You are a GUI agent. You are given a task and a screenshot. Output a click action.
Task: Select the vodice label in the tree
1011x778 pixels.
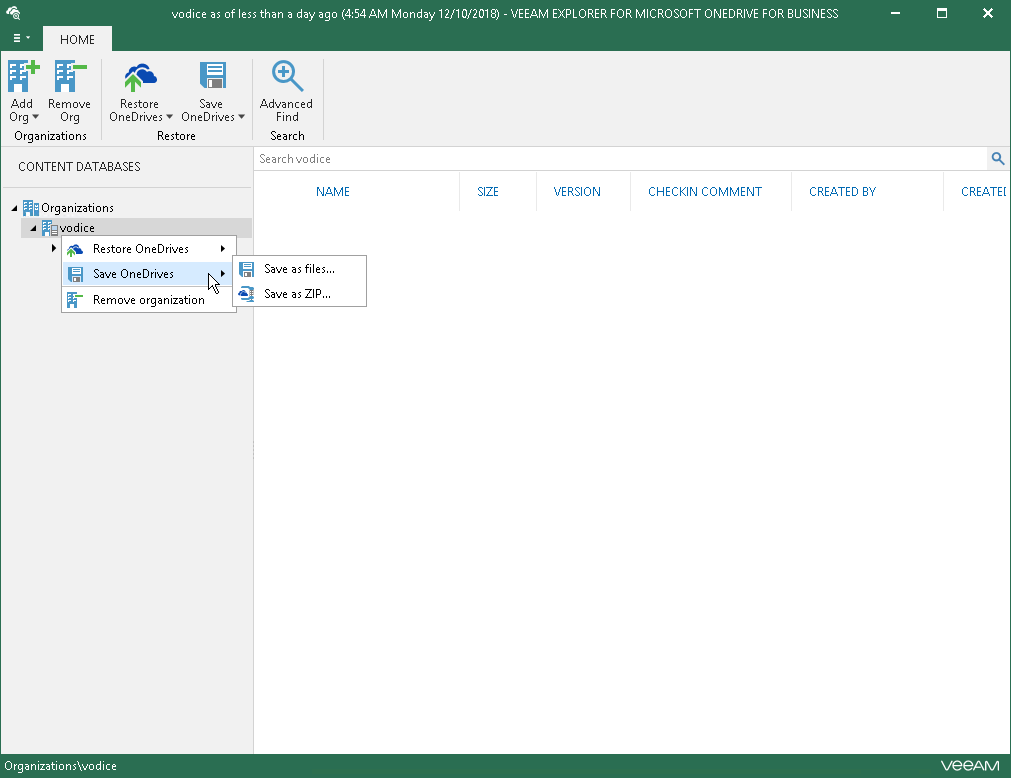pos(77,228)
